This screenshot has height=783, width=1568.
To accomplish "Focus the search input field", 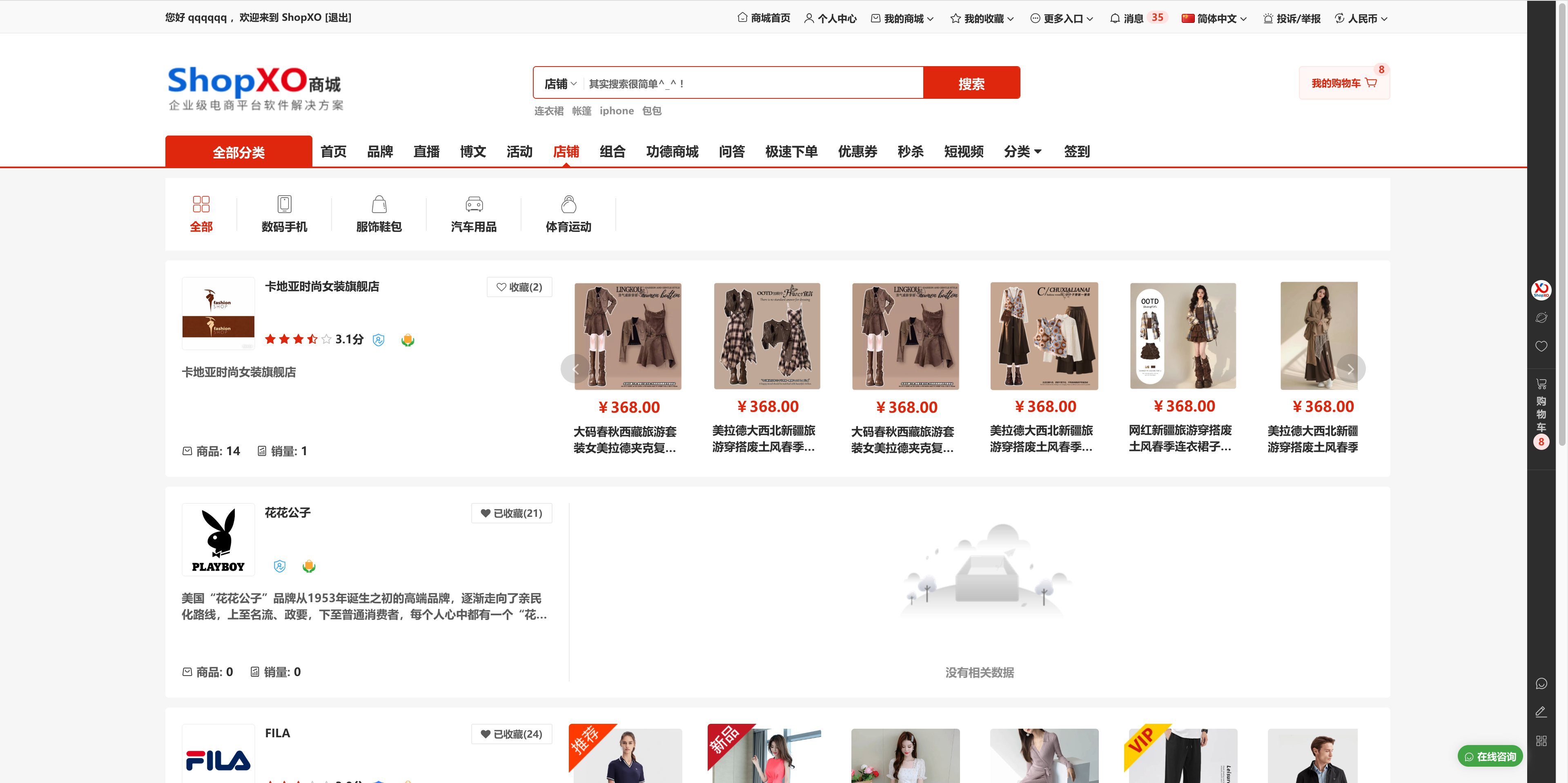I will (753, 83).
